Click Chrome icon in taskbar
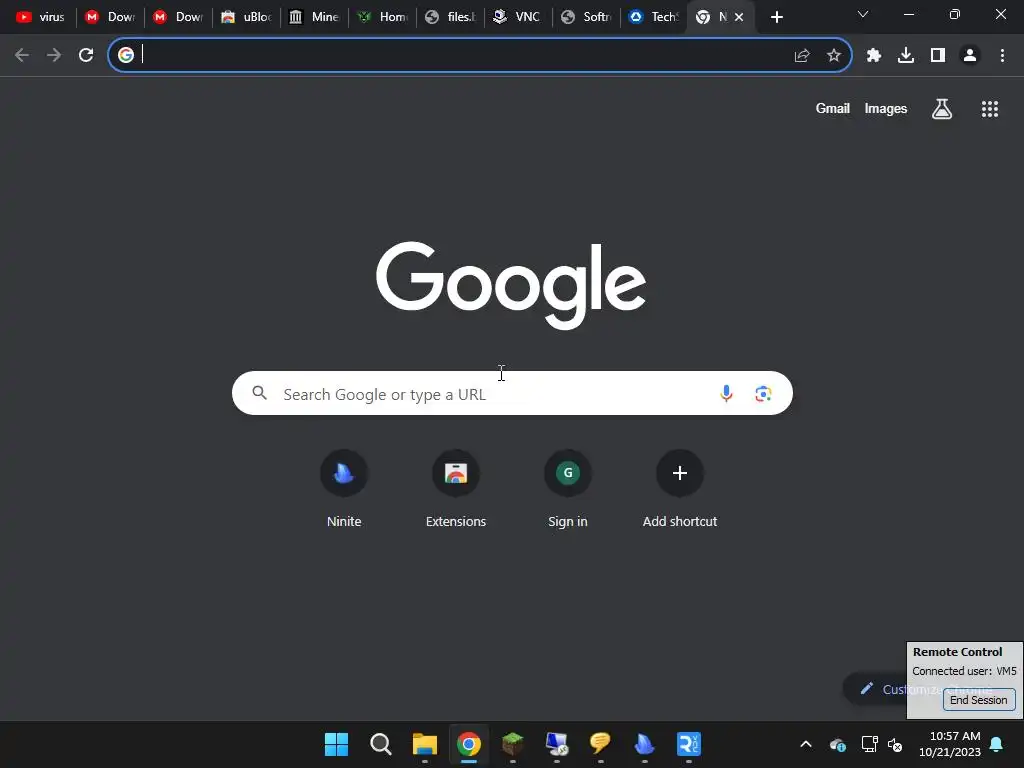 pos(469,744)
